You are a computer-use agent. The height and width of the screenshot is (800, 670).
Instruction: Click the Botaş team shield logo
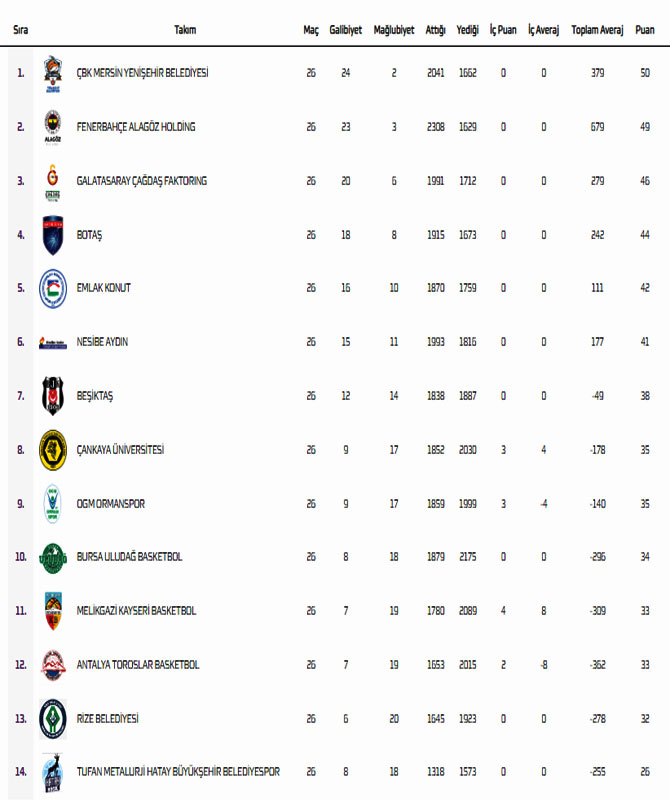tap(52, 235)
